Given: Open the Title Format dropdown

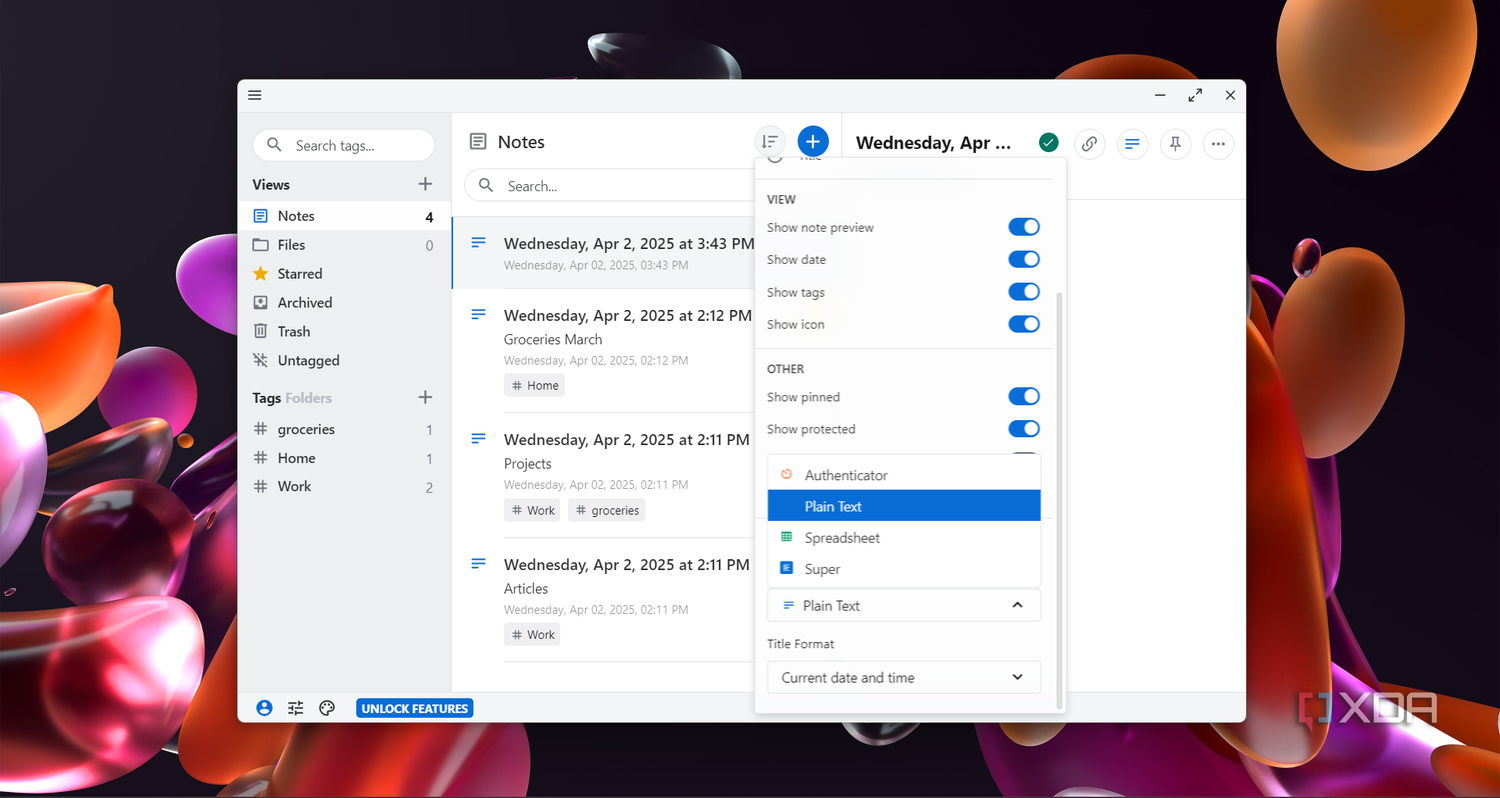Looking at the screenshot, I should coord(904,677).
